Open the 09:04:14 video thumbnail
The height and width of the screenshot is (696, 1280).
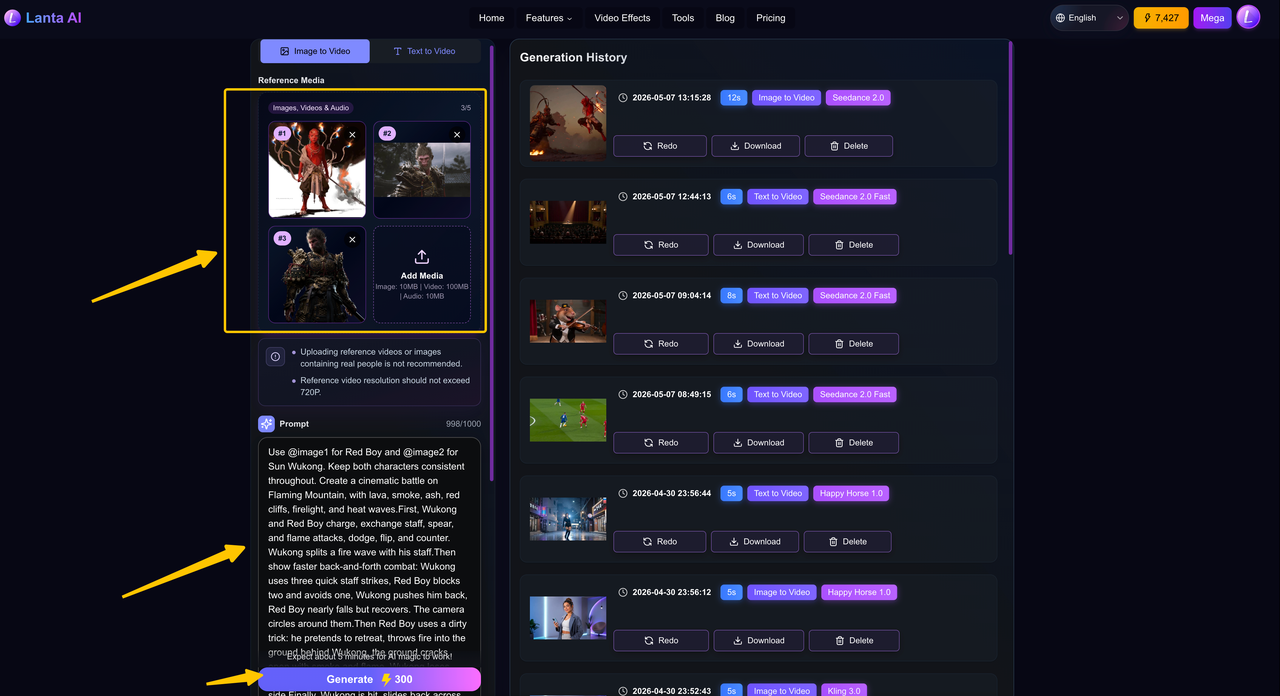[x=568, y=320]
